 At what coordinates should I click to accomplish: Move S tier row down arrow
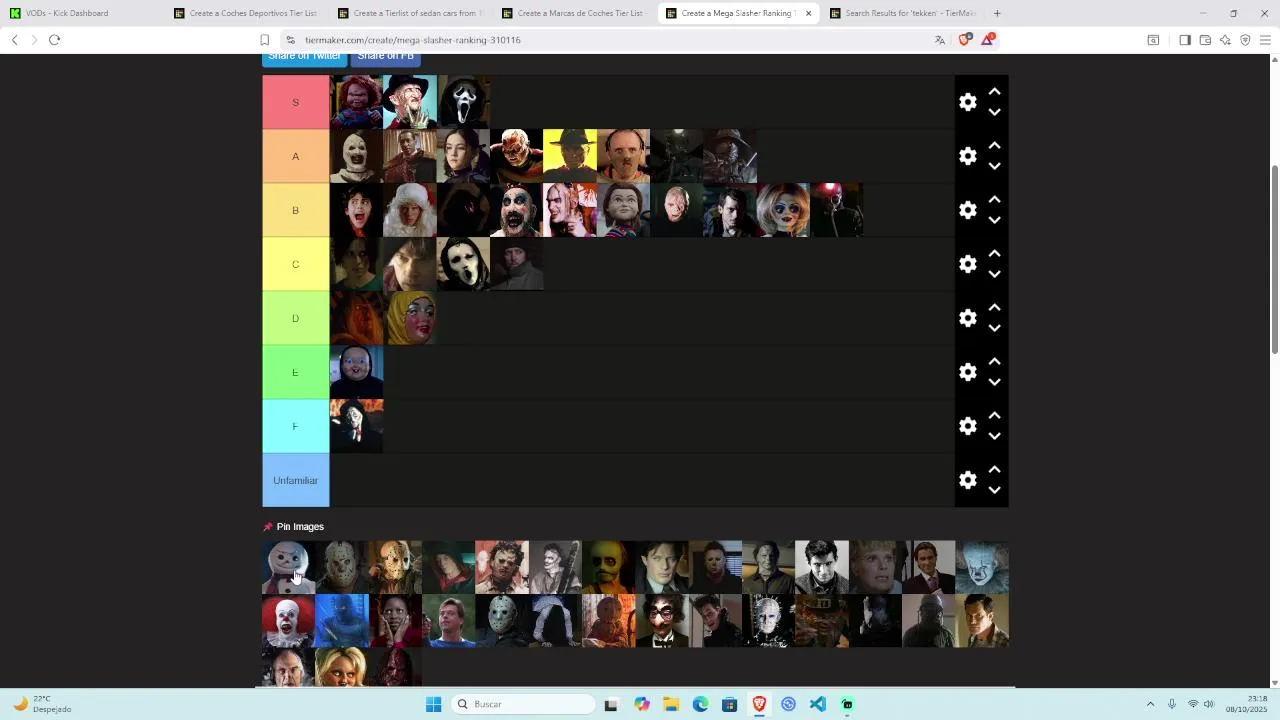(995, 112)
